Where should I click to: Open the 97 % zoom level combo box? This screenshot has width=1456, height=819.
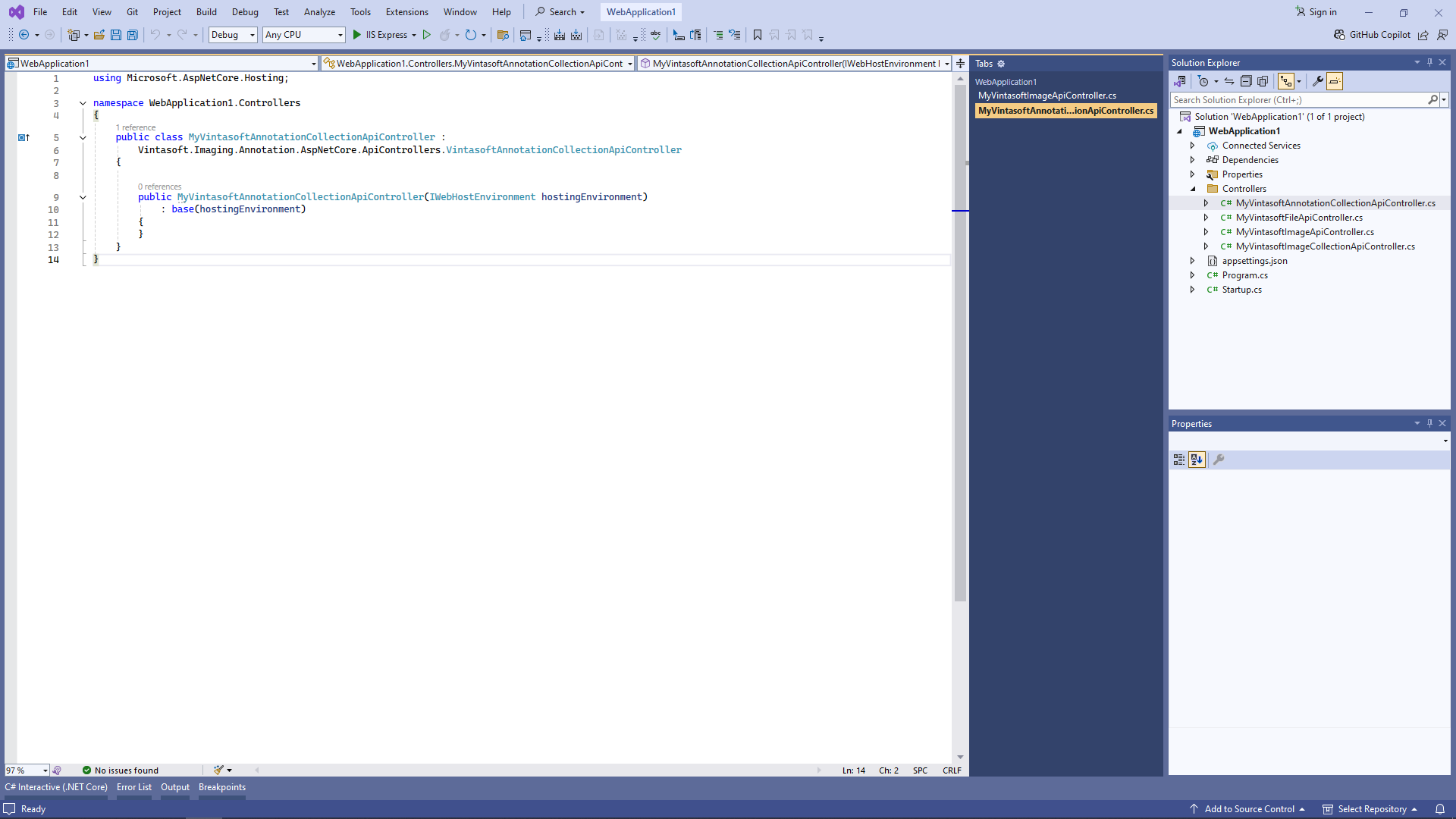point(27,770)
